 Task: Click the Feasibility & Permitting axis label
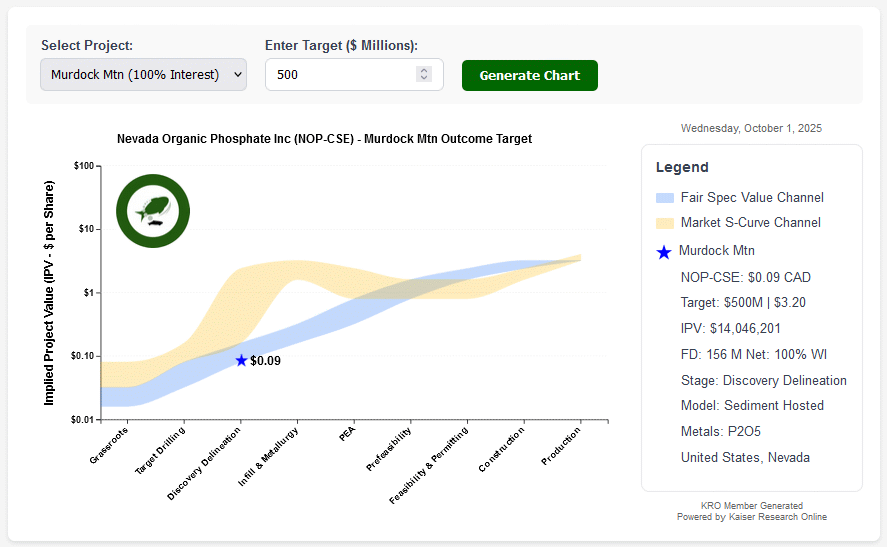[x=429, y=465]
